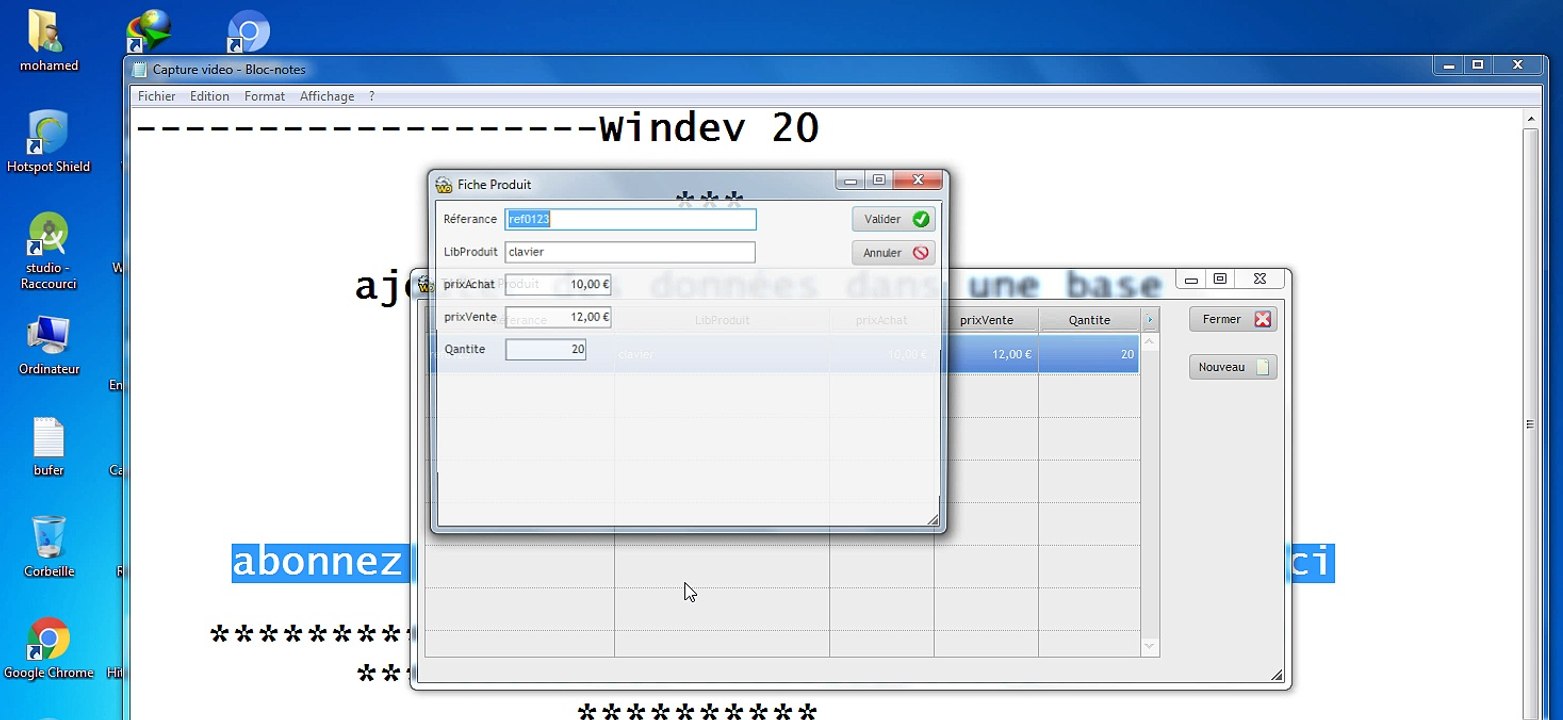Select the Qantite cell showing 20 in table
The width and height of the screenshot is (1563, 720).
[x=1089, y=354]
